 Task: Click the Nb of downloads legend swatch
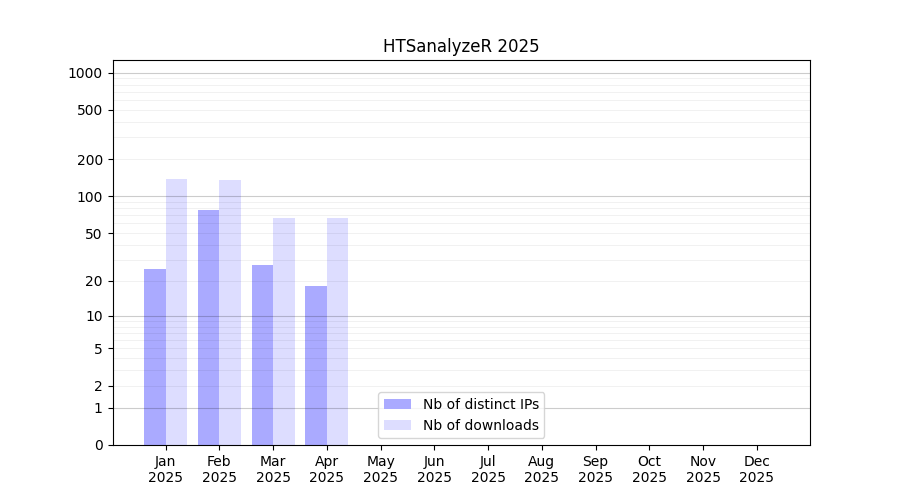point(397,425)
